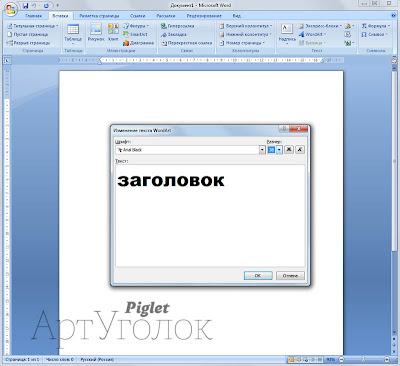400x366 pixels.
Task: Open the Экспресс-блоки menu
Action: (x=320, y=26)
